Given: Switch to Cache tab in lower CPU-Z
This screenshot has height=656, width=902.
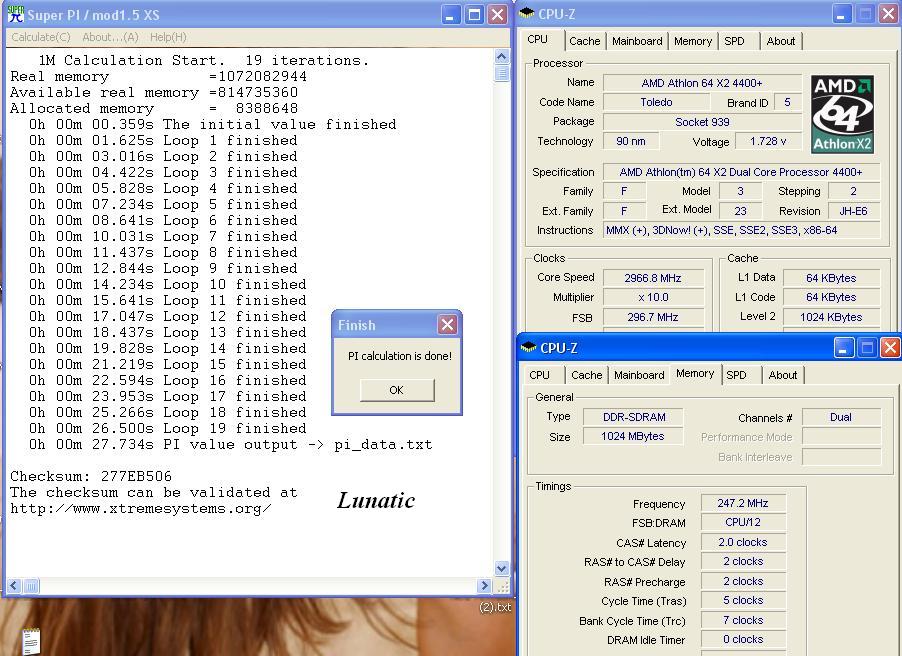Looking at the screenshot, I should pos(587,375).
